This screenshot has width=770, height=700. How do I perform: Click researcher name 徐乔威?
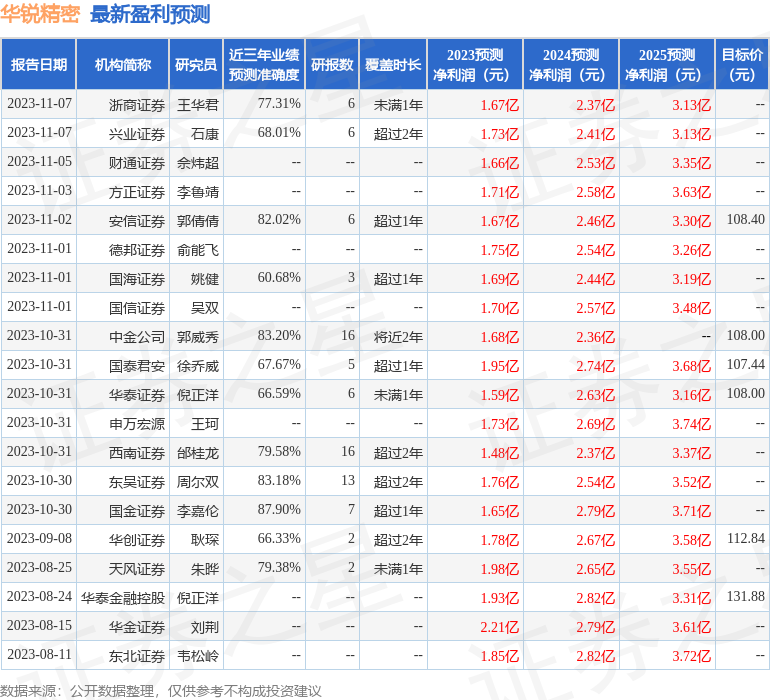[198, 365]
